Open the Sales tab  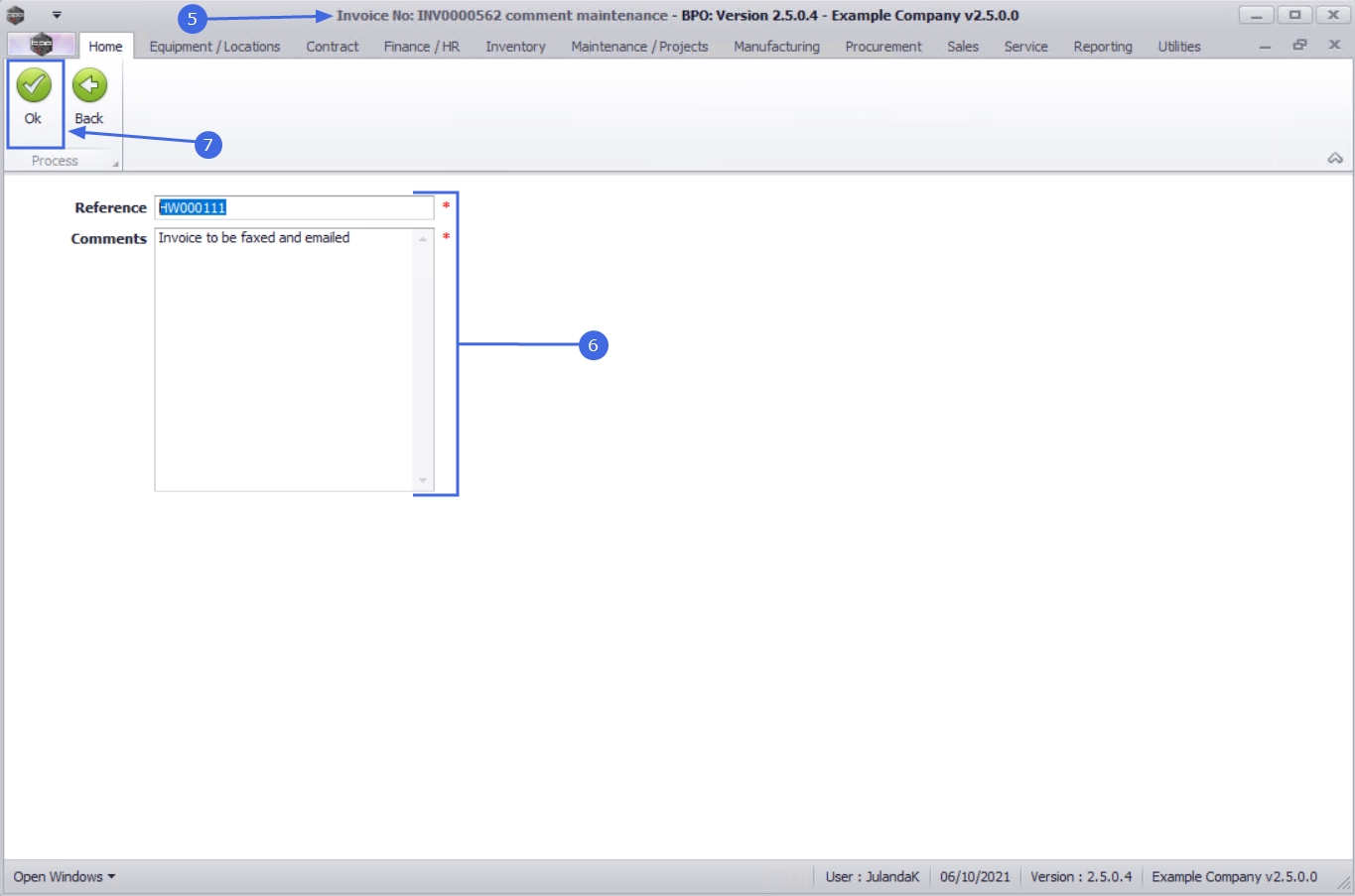(963, 47)
